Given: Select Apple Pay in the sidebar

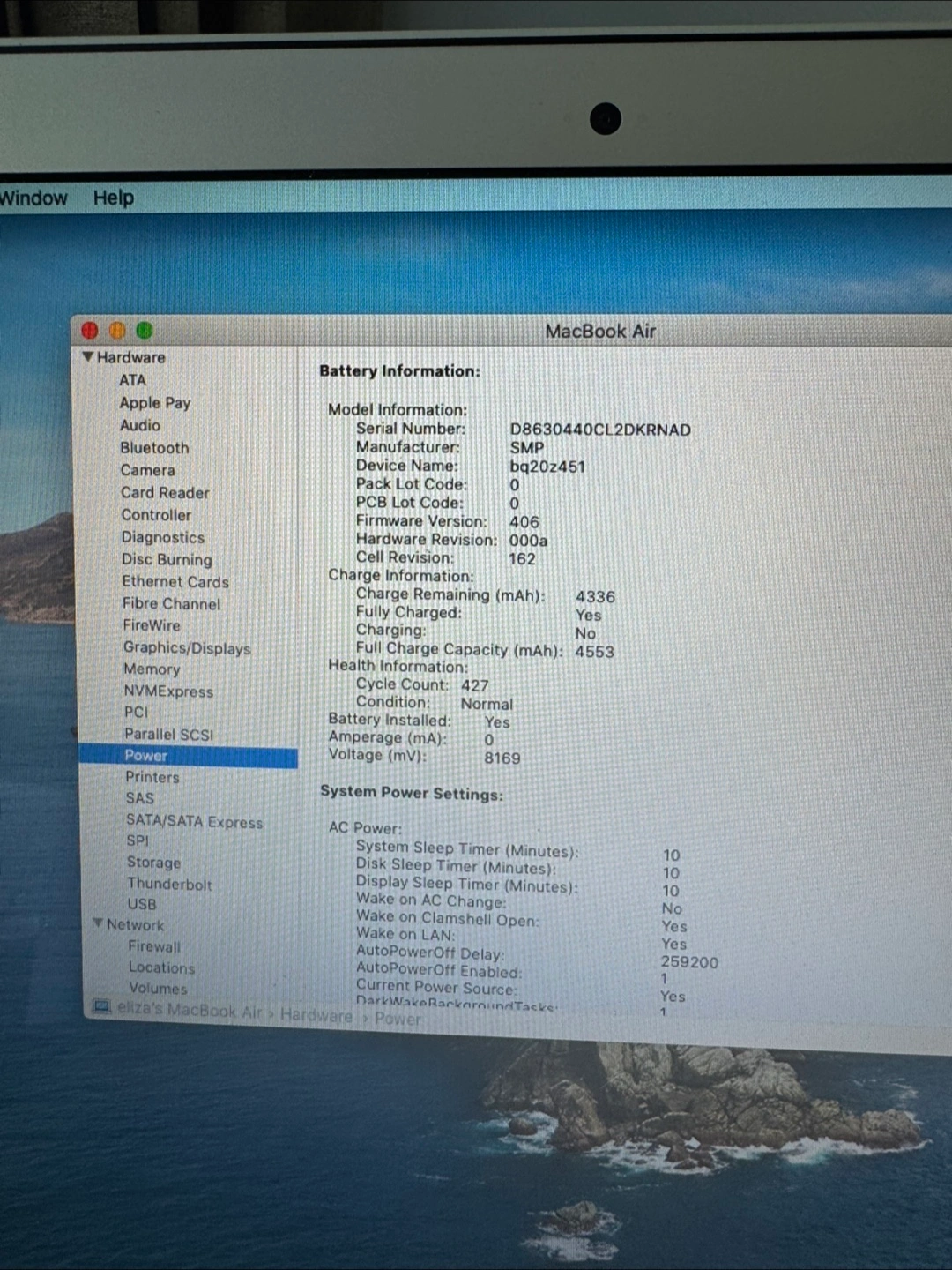Looking at the screenshot, I should (155, 403).
